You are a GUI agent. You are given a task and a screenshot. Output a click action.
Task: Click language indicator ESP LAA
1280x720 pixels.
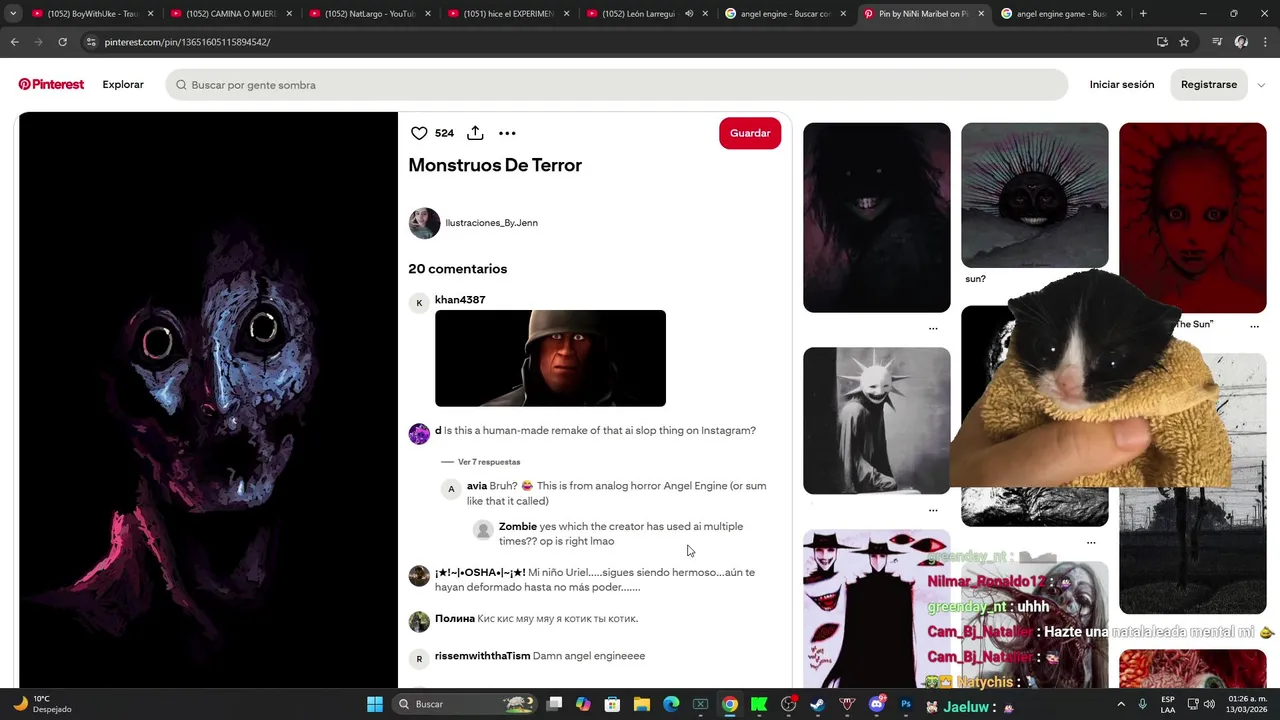[x=1168, y=704]
